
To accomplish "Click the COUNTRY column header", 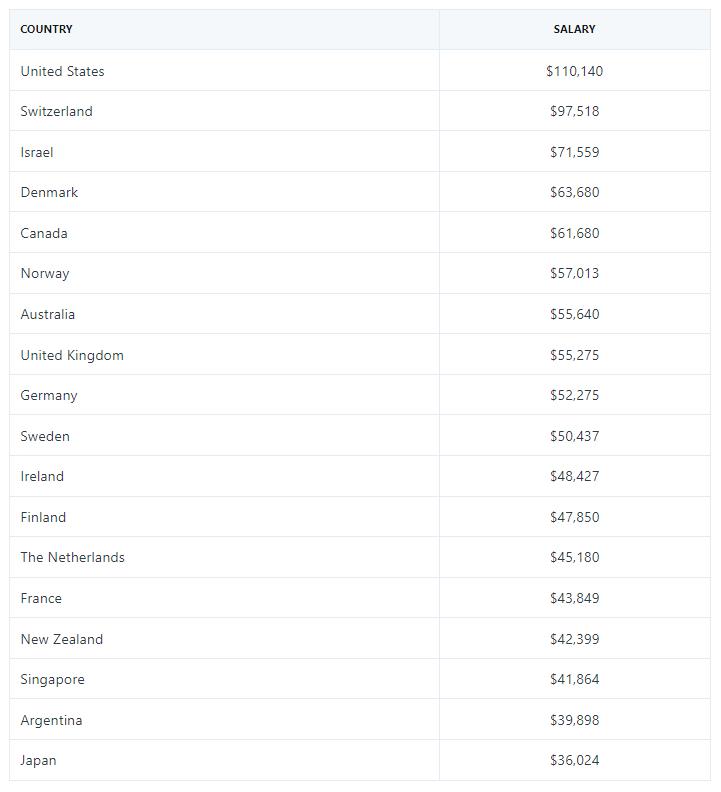I will [x=46, y=30].
